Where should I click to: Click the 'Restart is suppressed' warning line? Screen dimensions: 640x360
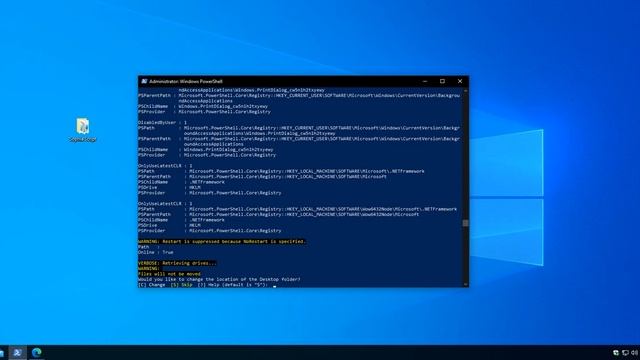222,241
